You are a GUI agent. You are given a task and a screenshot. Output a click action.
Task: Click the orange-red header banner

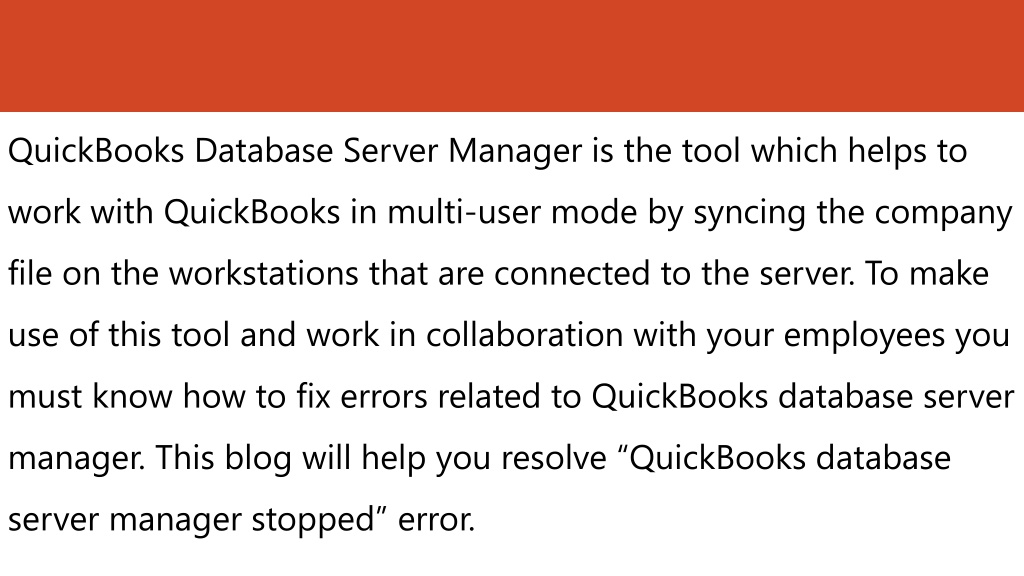[512, 56]
